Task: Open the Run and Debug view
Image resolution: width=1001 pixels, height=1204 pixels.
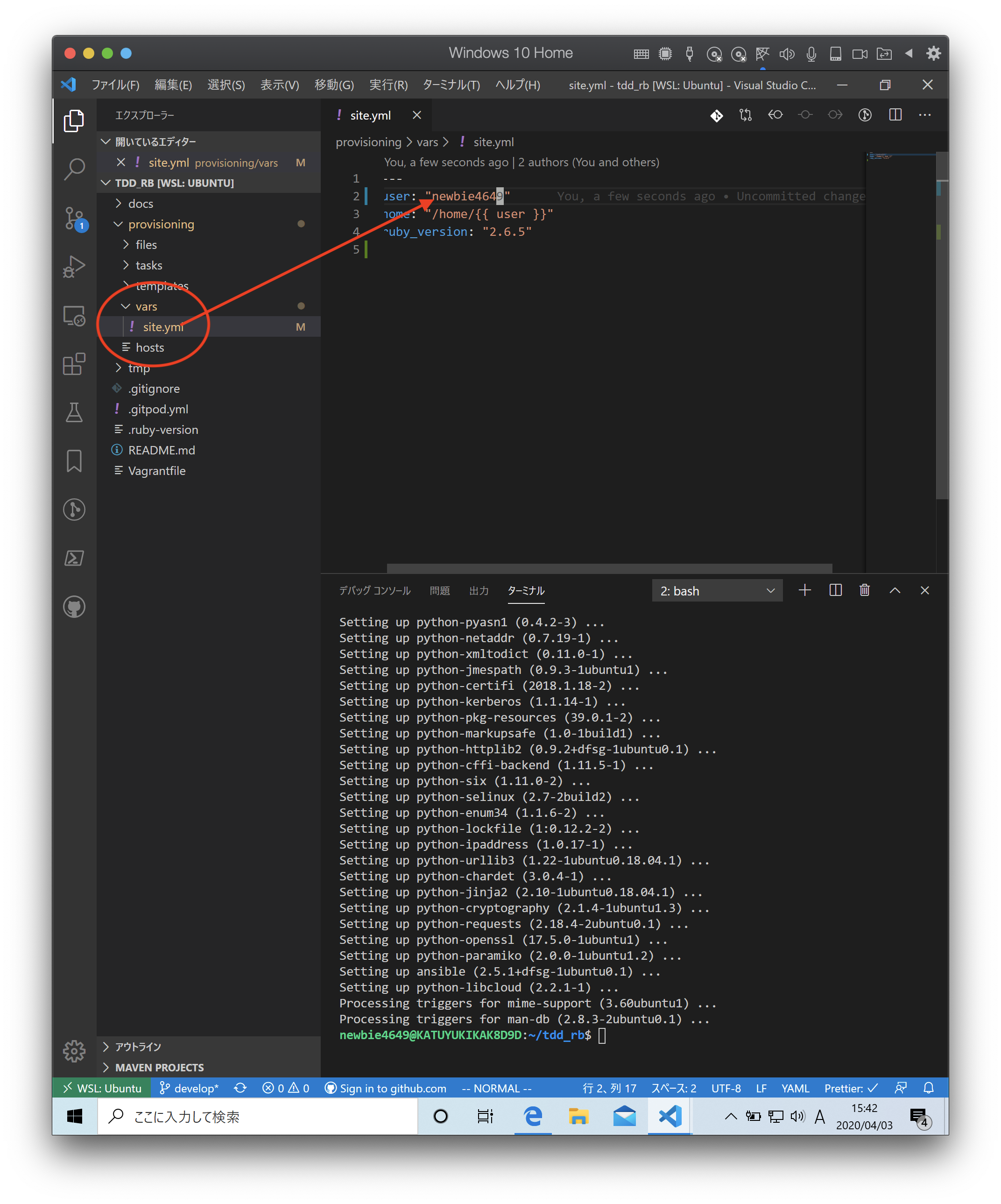Action: pyautogui.click(x=75, y=267)
